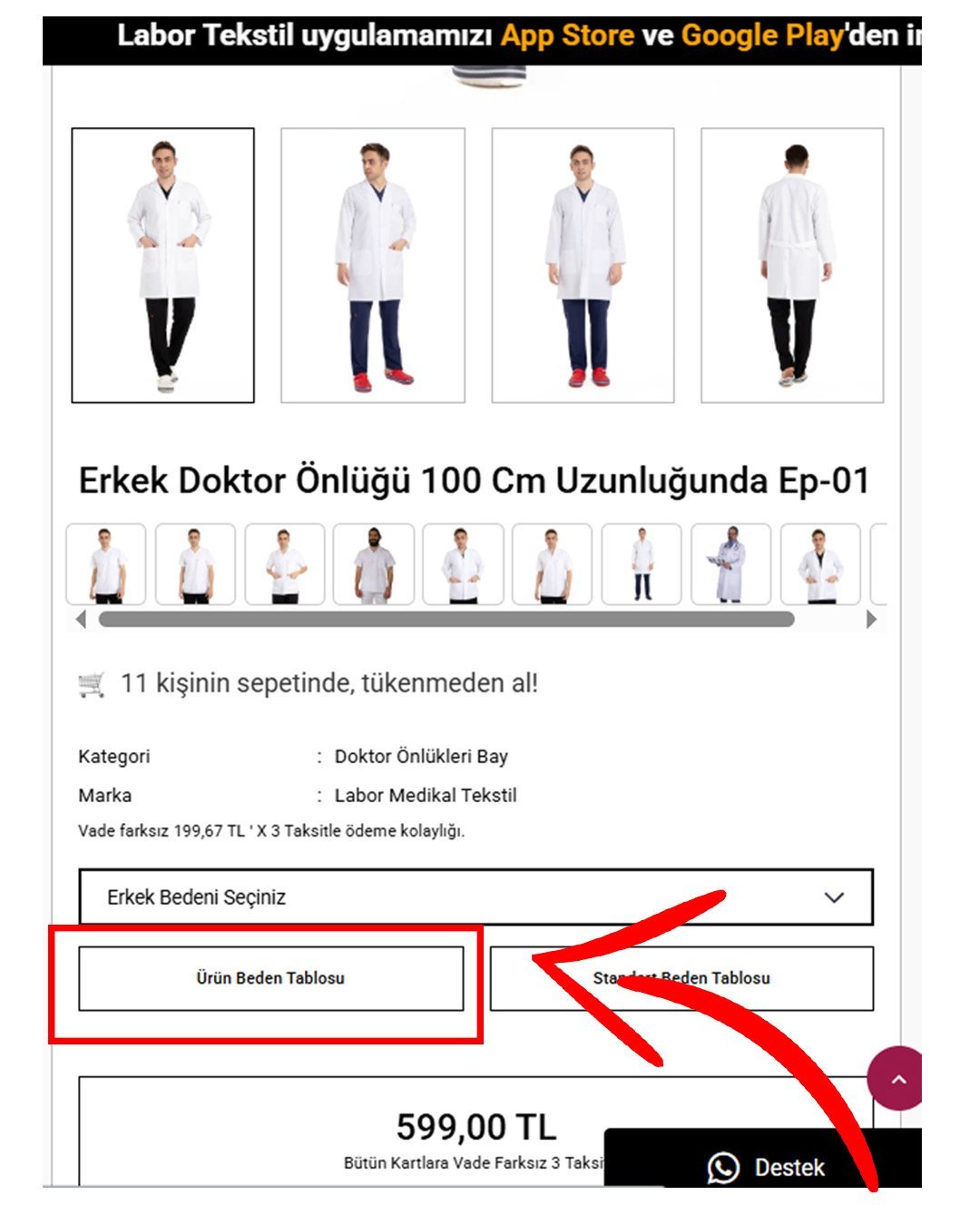Click the App Store link in banner
Image resolution: width=980 pixels, height=1225 pixels.
click(x=567, y=35)
